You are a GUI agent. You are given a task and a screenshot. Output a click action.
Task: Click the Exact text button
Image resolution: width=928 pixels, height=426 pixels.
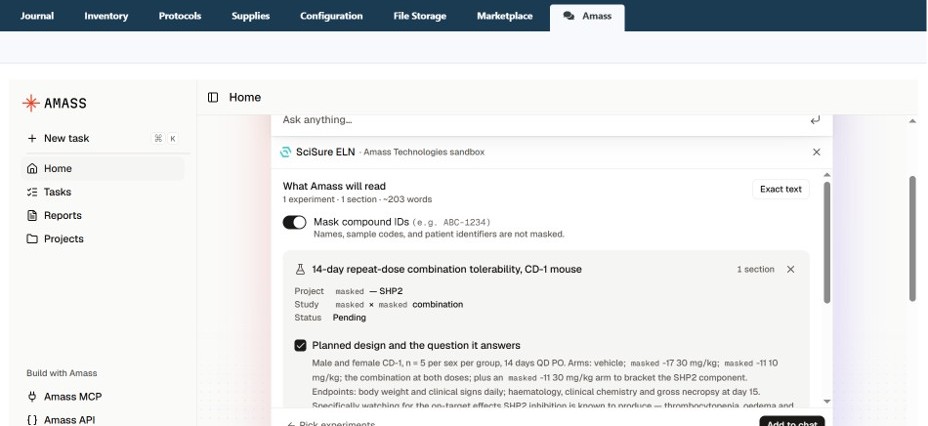pyautogui.click(x=781, y=189)
